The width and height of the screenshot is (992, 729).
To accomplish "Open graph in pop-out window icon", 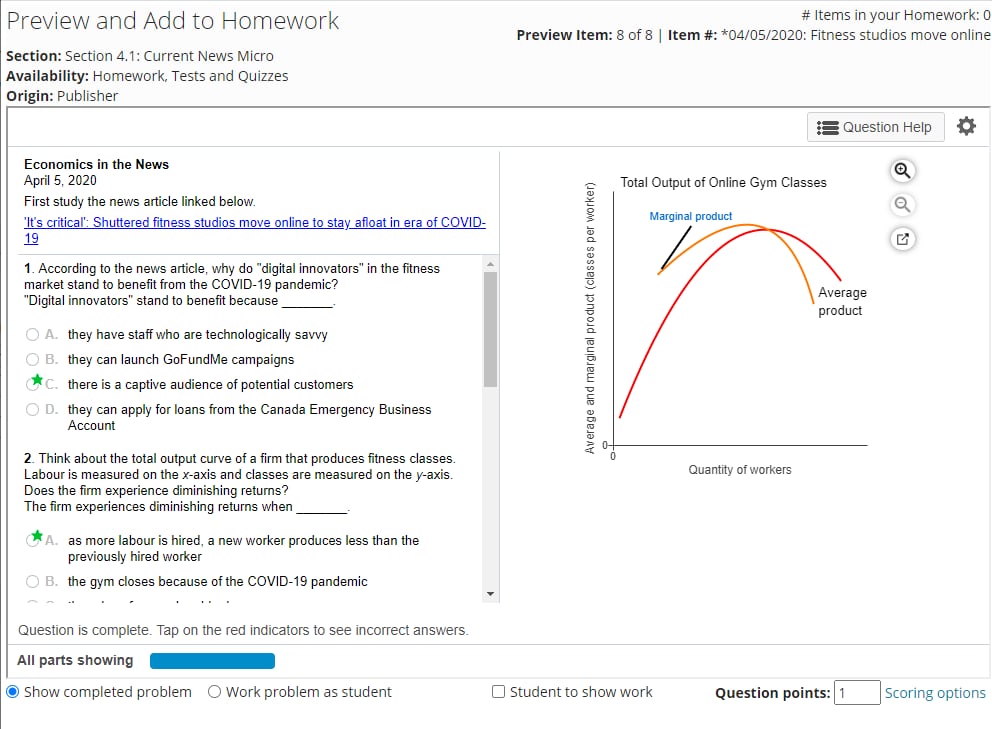I will point(902,240).
